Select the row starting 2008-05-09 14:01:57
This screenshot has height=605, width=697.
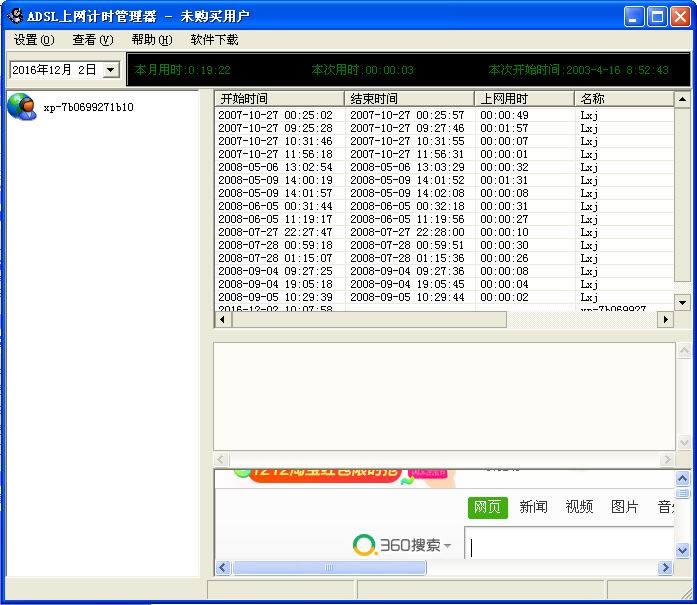(x=444, y=193)
